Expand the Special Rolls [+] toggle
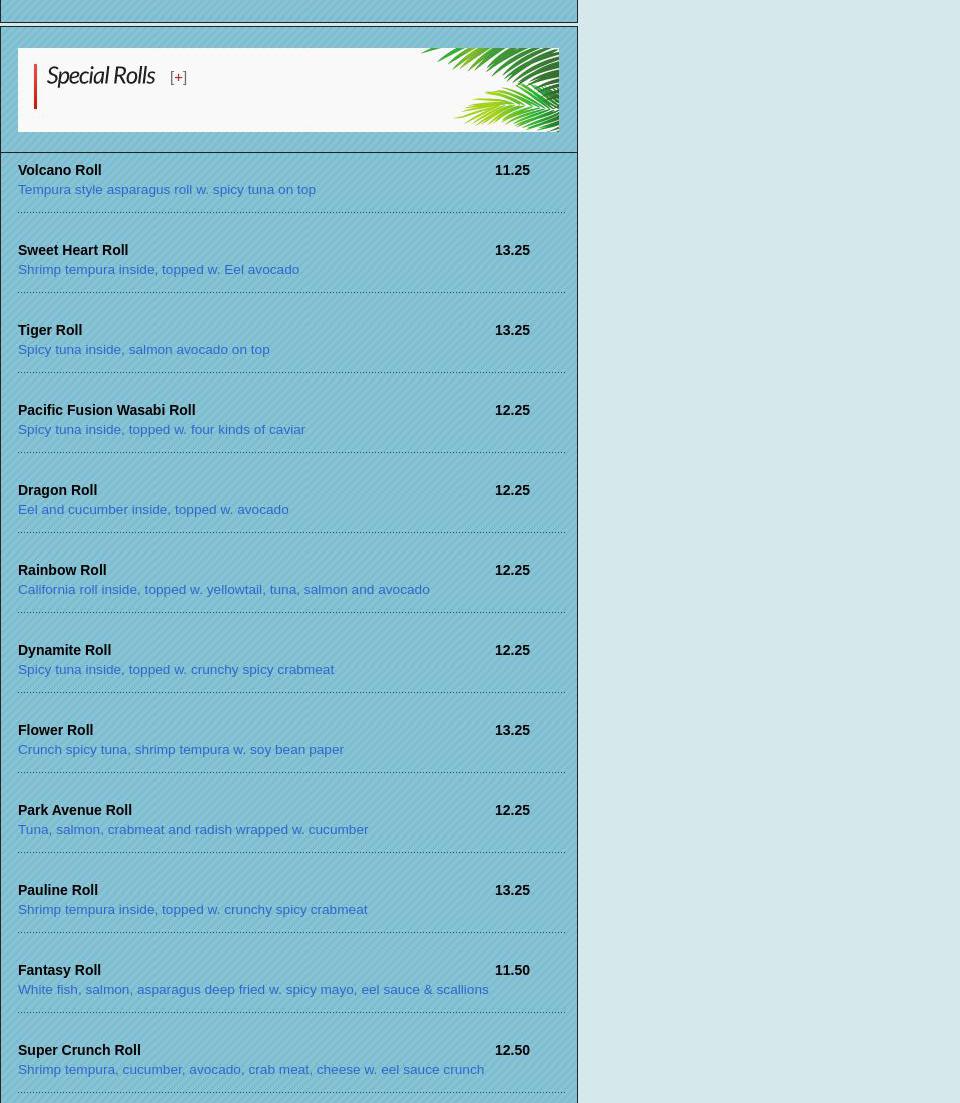960x1103 pixels. (x=178, y=77)
